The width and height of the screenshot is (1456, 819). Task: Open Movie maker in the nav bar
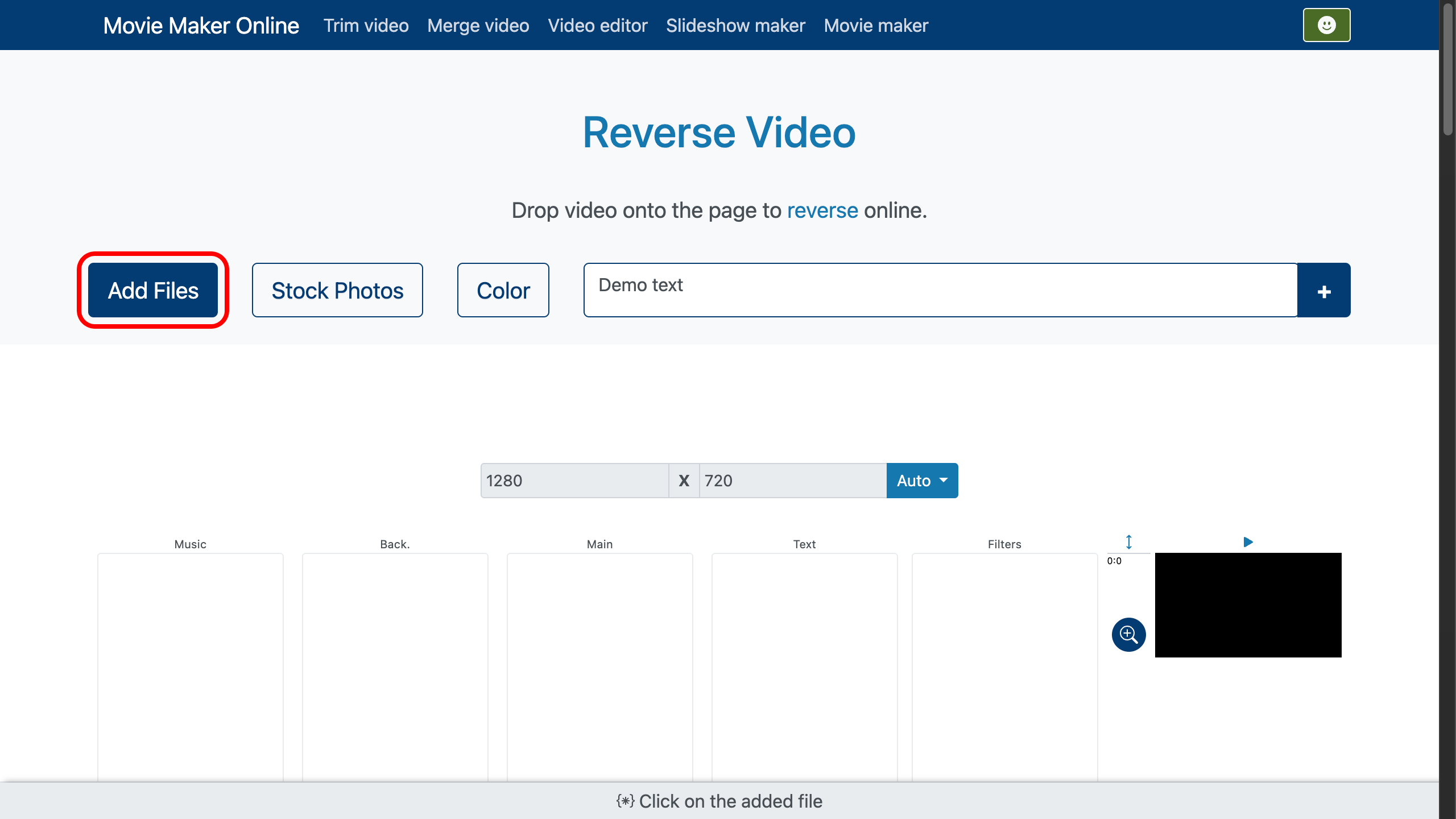click(876, 26)
